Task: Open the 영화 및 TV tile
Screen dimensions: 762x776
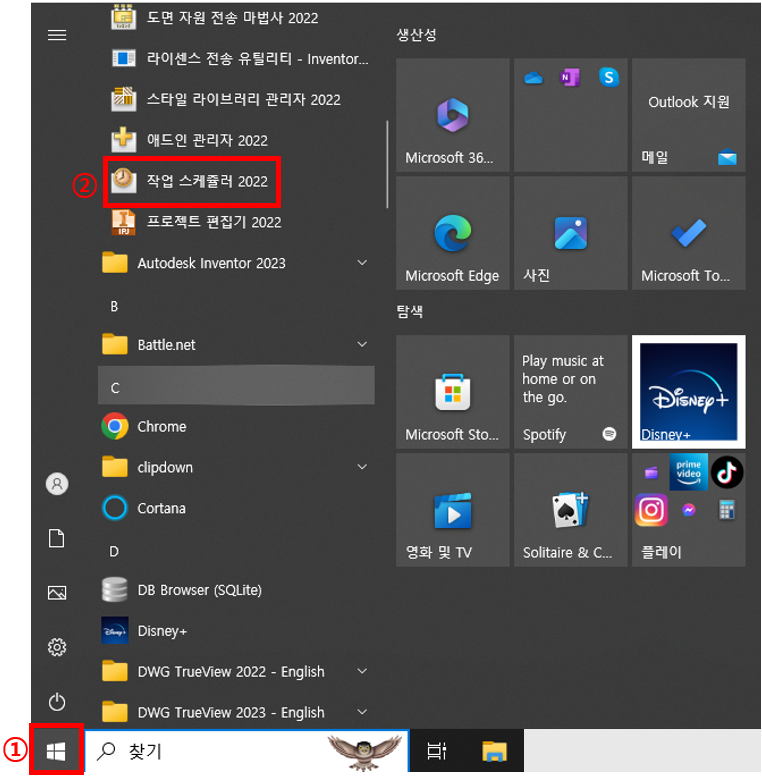Action: pos(453,510)
